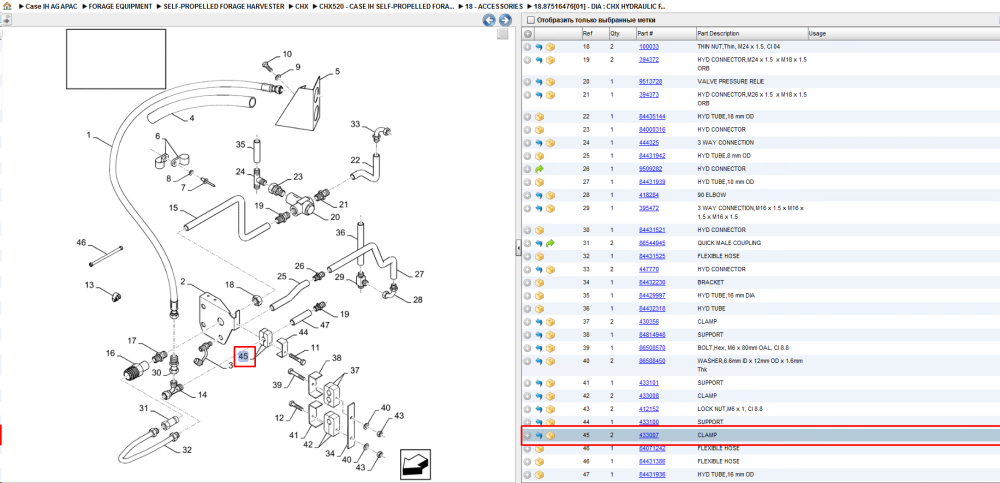Click the add-all plus icon in the header
Screen dimensions: 1000x483
[528, 34]
